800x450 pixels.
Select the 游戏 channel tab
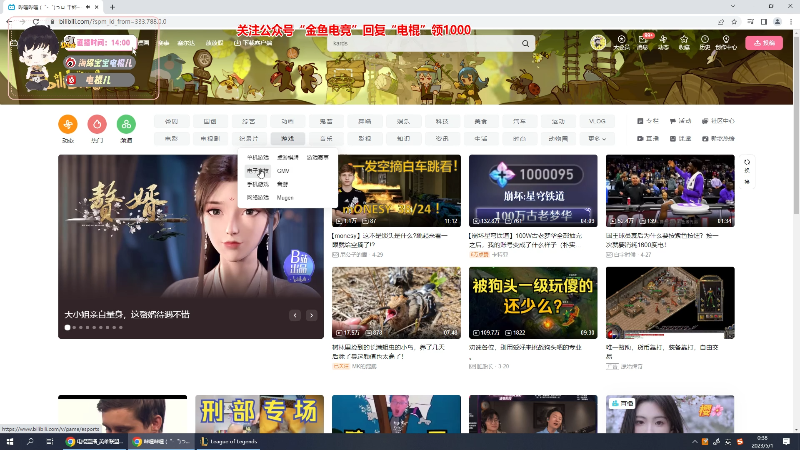(287, 138)
